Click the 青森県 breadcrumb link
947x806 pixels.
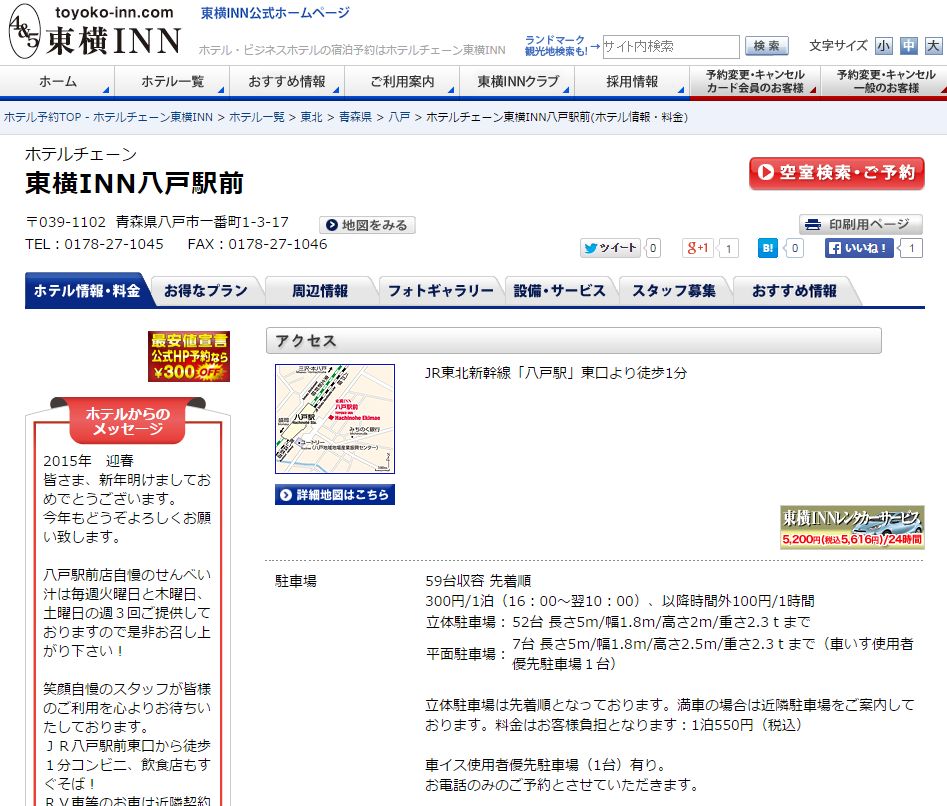355,117
